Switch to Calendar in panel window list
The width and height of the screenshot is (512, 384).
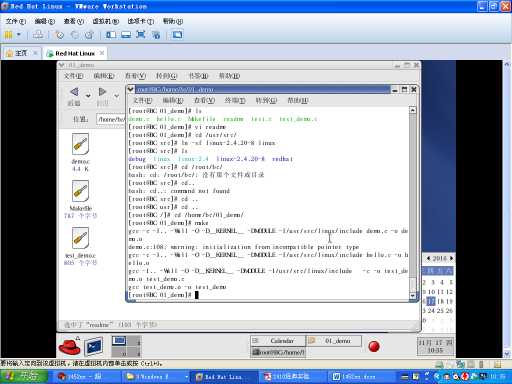click(278, 341)
